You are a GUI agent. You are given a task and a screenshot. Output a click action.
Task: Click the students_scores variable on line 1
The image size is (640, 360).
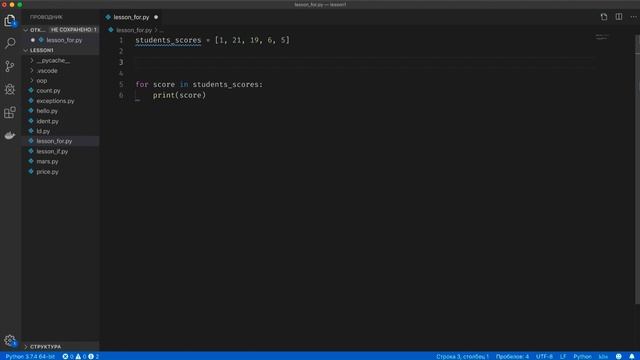(x=168, y=40)
